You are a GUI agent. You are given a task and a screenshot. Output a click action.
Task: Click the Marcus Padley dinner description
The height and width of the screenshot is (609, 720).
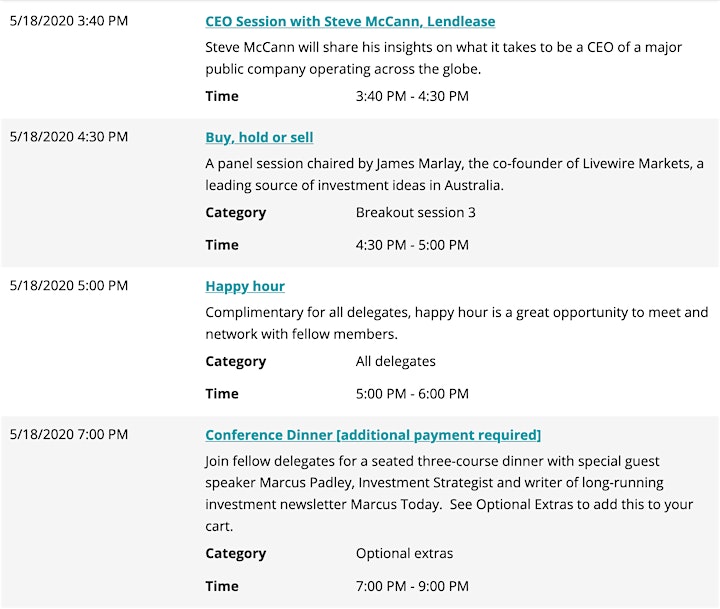click(x=449, y=493)
